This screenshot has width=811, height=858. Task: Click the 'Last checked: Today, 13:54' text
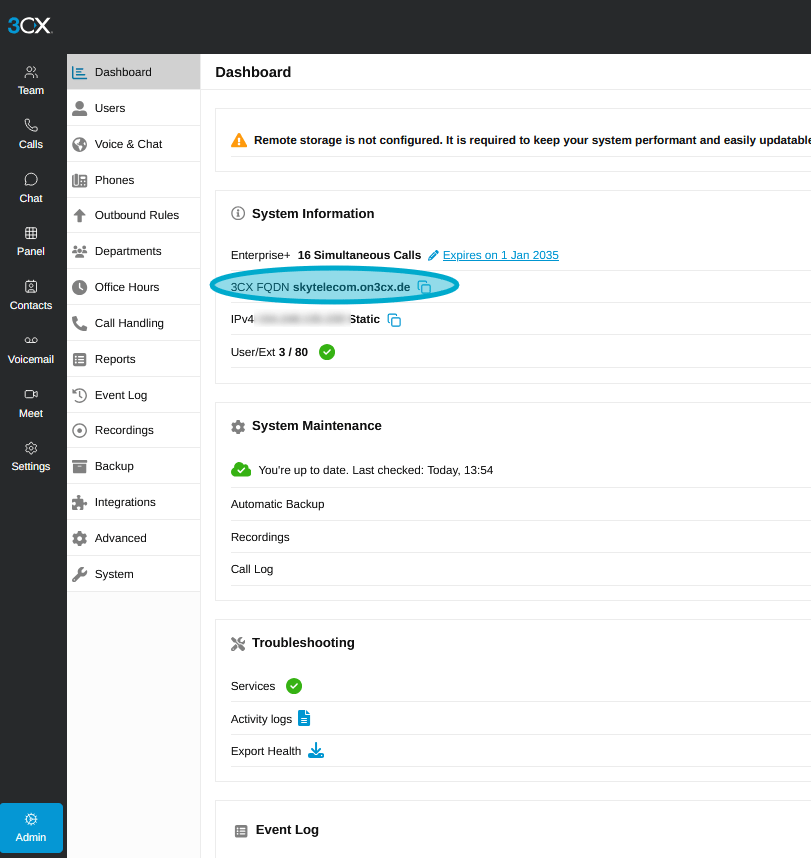point(422,470)
